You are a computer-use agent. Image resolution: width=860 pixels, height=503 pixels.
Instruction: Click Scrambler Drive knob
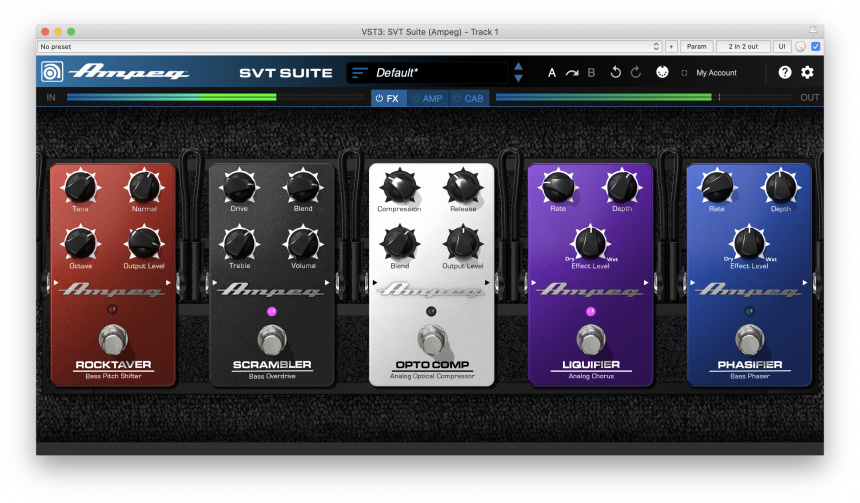pos(239,186)
